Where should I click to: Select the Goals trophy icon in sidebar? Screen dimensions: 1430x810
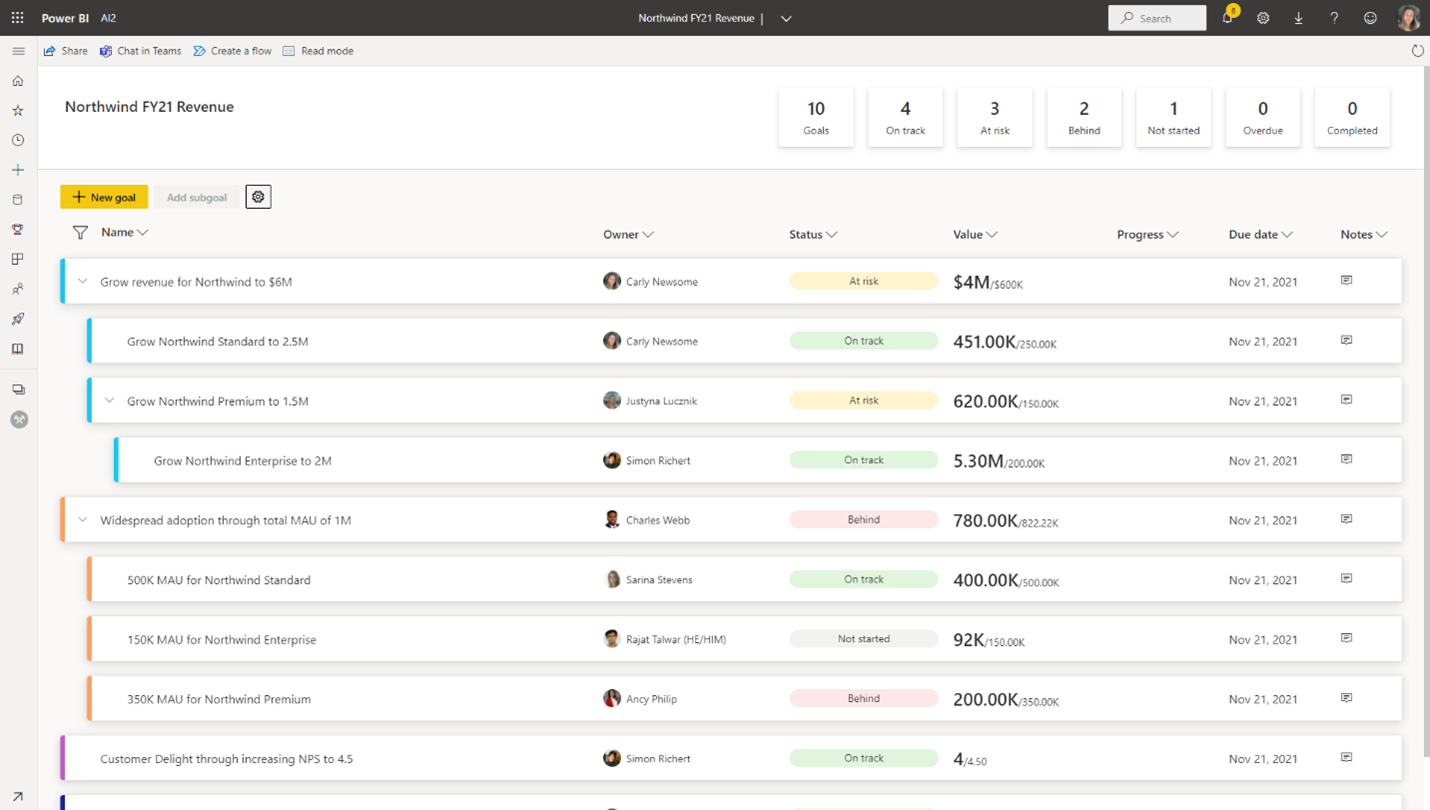[18, 229]
